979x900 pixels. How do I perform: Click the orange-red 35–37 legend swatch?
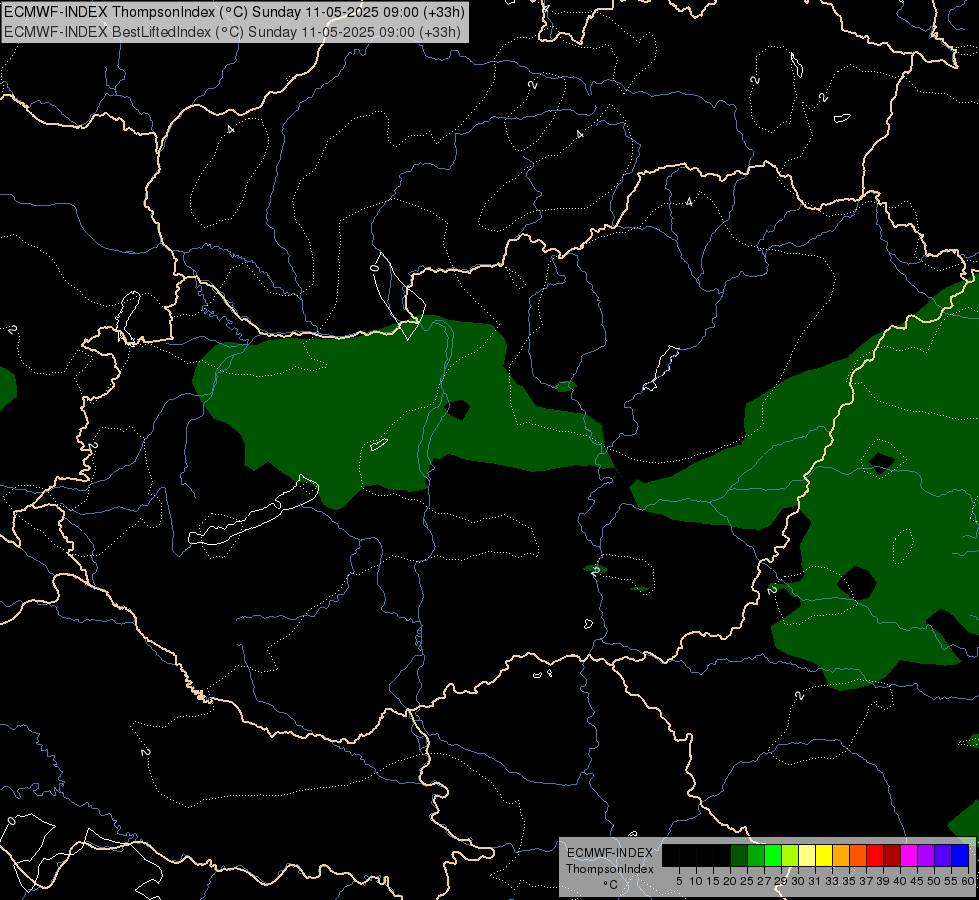[x=858, y=855]
